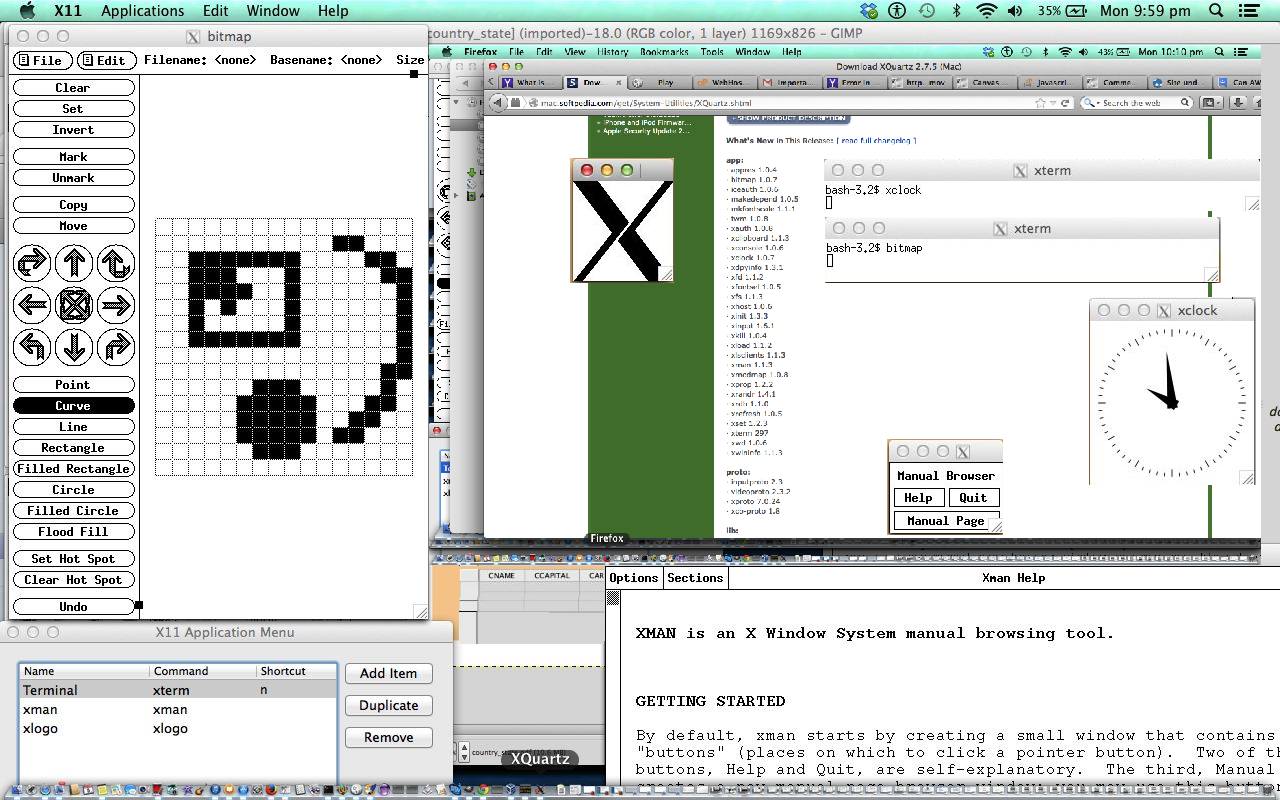This screenshot has width=1280, height=800.
Task: Click the Set button in bitmap
Action: coord(73,109)
